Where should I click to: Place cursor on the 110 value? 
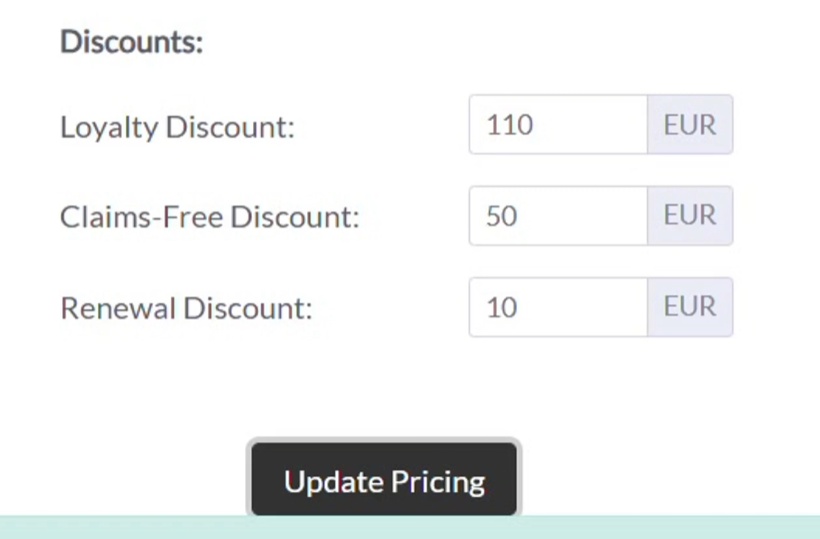[510, 125]
